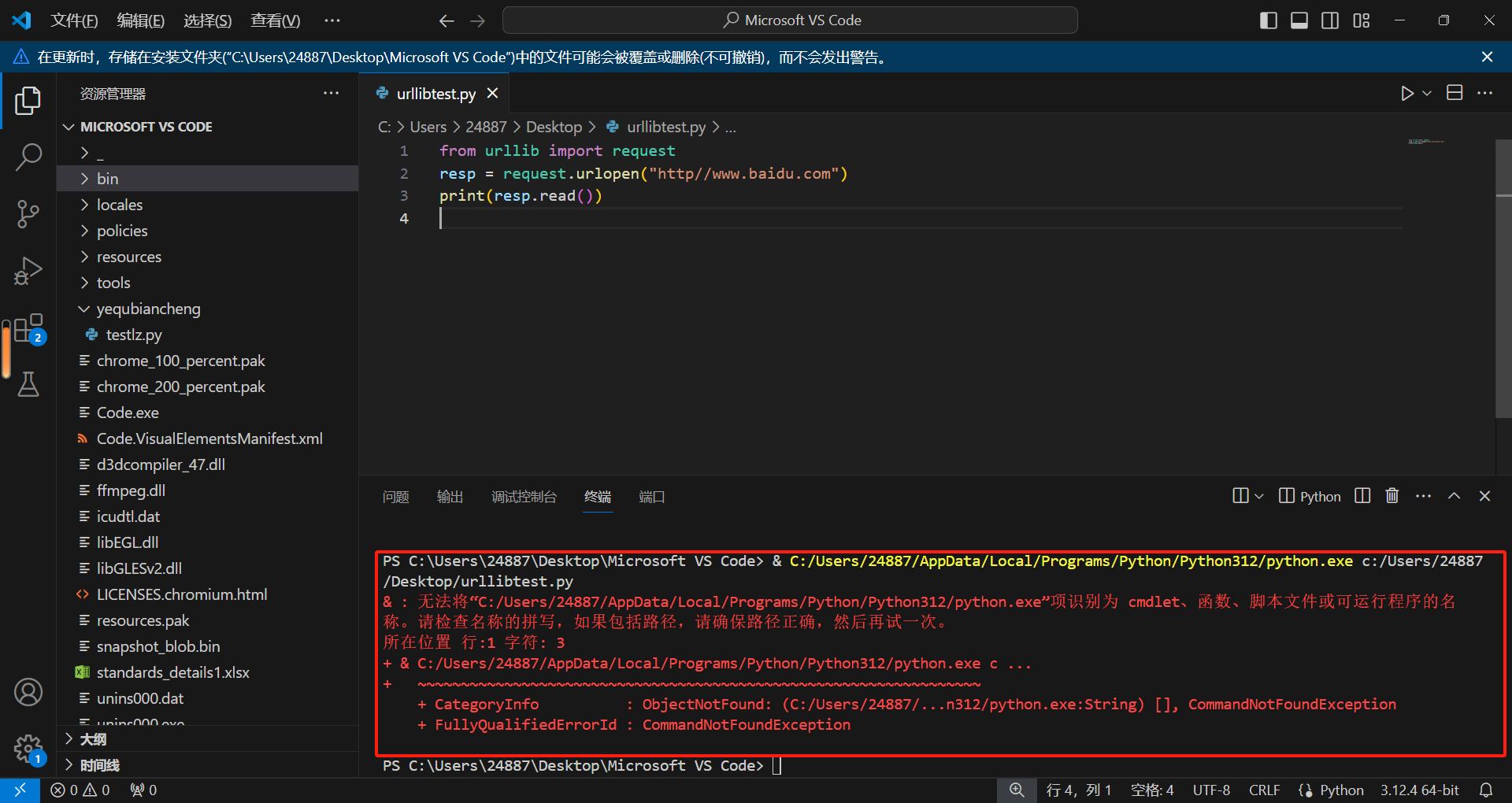Switch to the 调试控制台 tab
This screenshot has height=803, width=1512.
[x=524, y=497]
